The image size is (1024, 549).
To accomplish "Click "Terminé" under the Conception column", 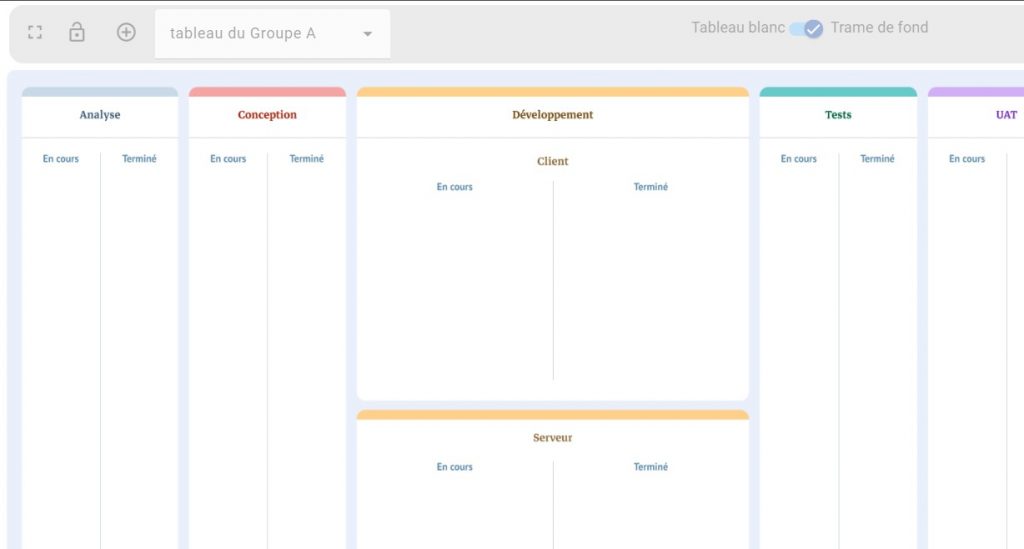I will click(306, 159).
